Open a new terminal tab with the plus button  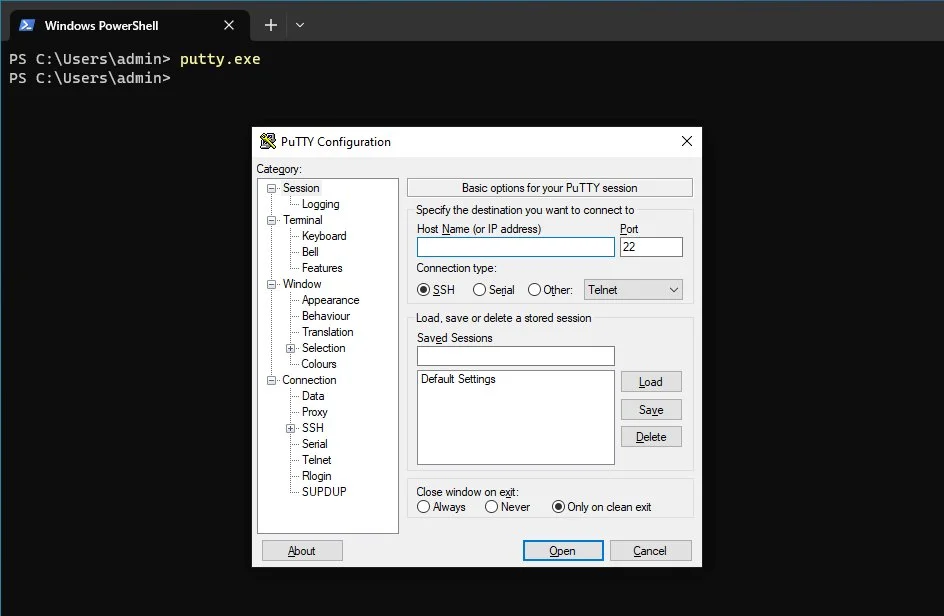269,24
